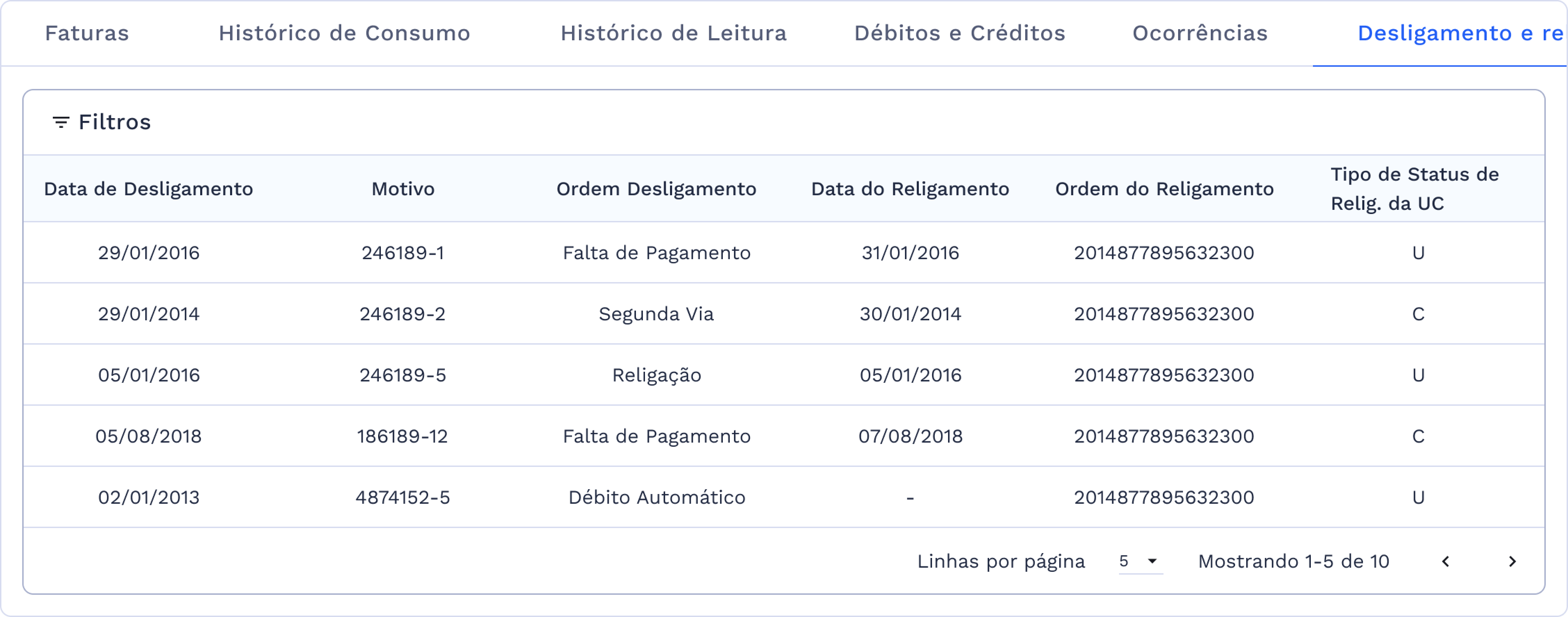
Task: Switch to the Débitos e Créditos tab
Action: [959, 33]
